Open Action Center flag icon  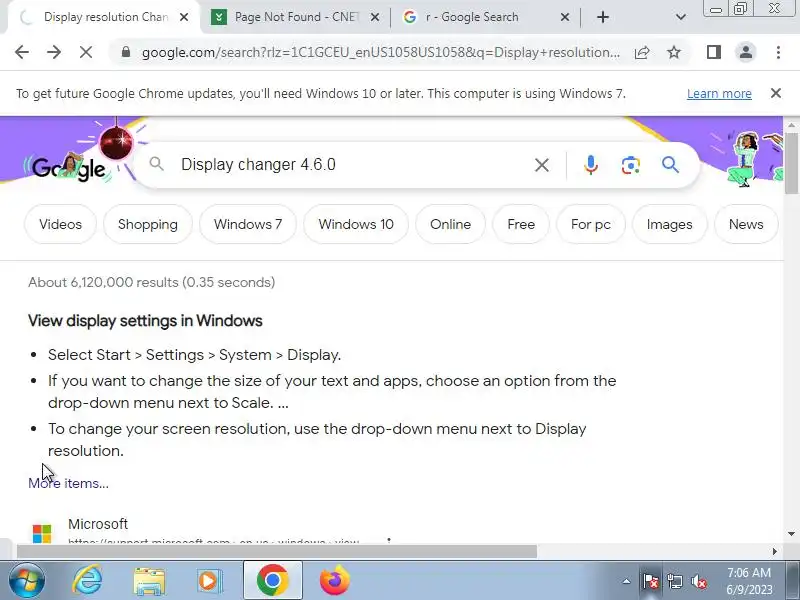click(x=650, y=581)
